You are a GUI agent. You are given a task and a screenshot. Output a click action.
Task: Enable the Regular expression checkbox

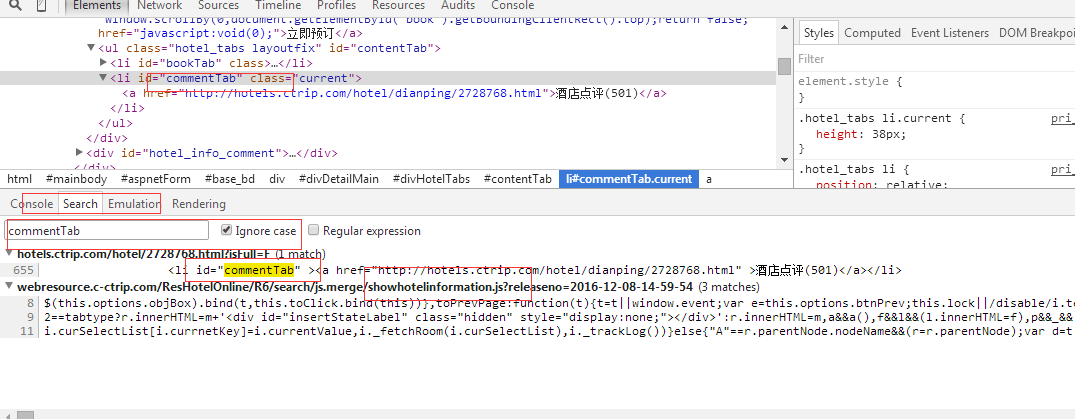tap(313, 230)
